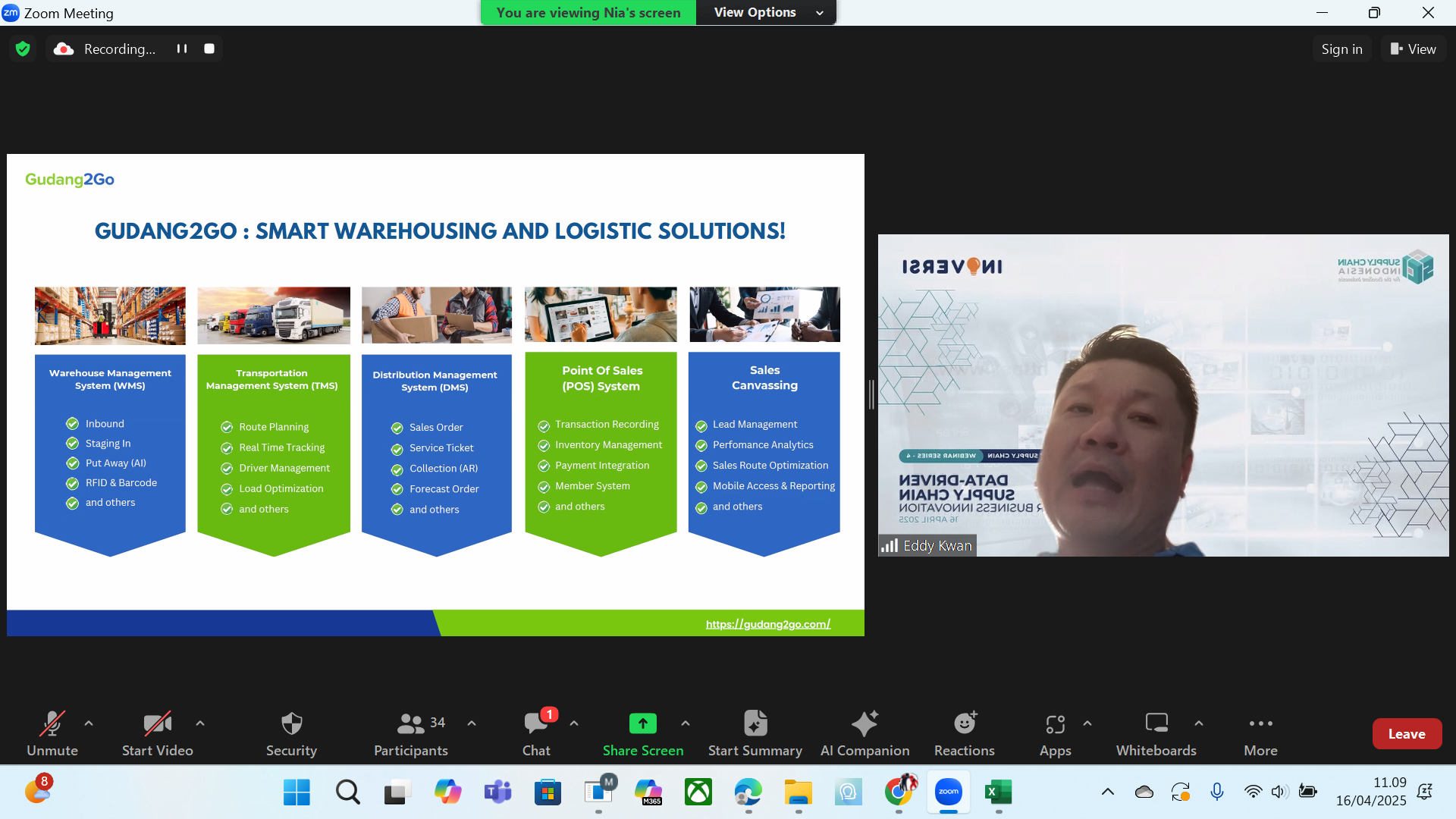Open Google Chrome from the taskbar
The image size is (1456, 819).
tap(899, 792)
